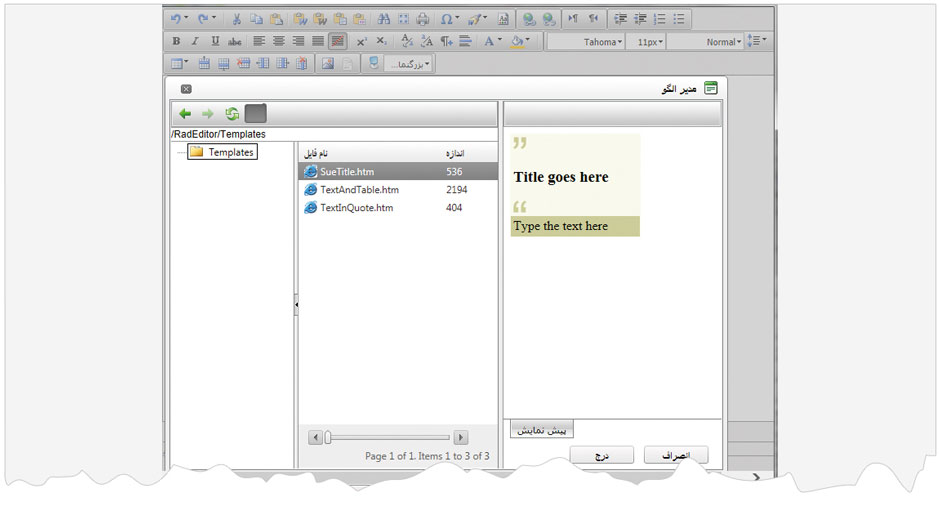
Task: Sort by the نام فایل column header
Action: click(x=315, y=153)
